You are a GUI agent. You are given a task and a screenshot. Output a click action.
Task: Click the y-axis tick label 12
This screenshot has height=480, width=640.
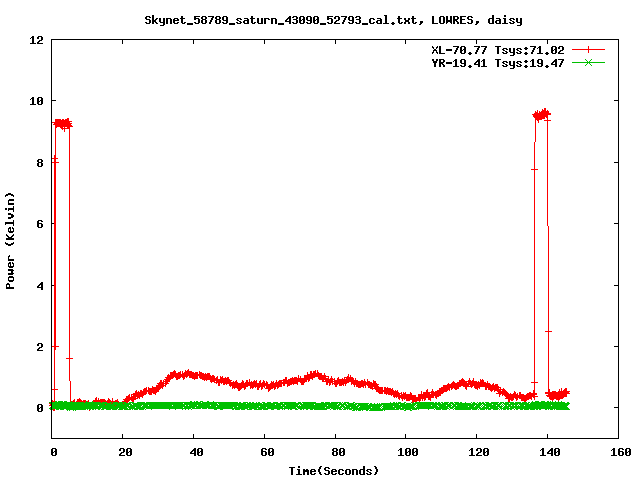point(36,40)
